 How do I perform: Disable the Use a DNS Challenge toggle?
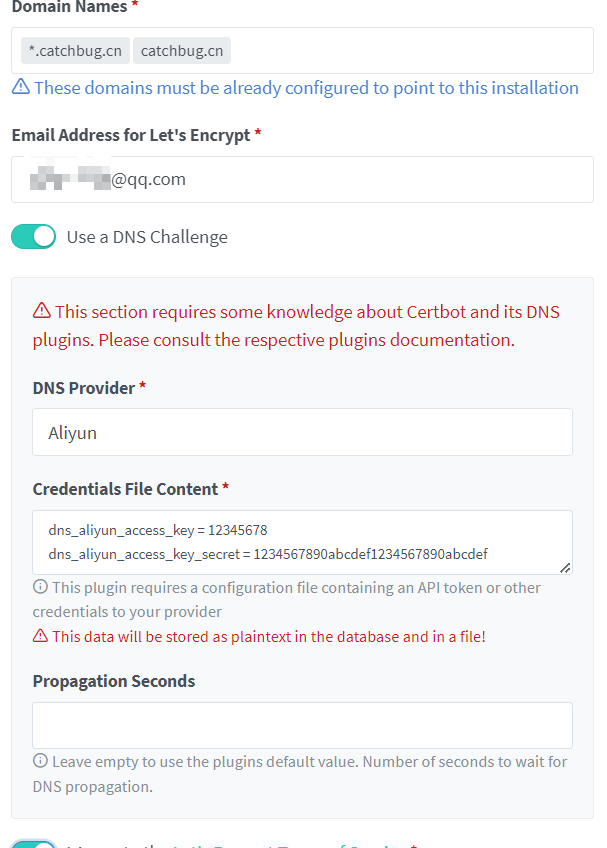[33, 237]
